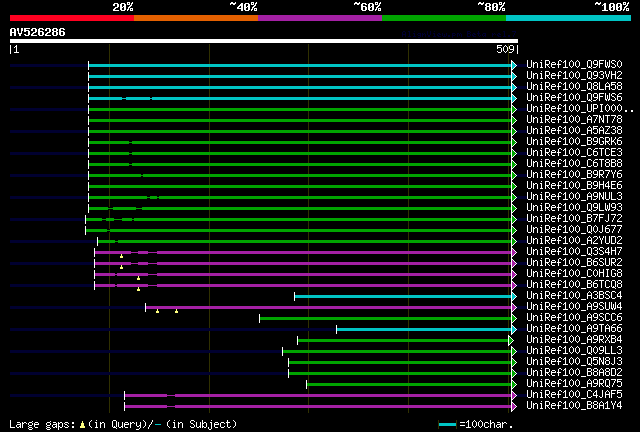This screenshot has height=432, width=640.
Task: Click the cyan =100char. scale bar
Action: [447, 425]
